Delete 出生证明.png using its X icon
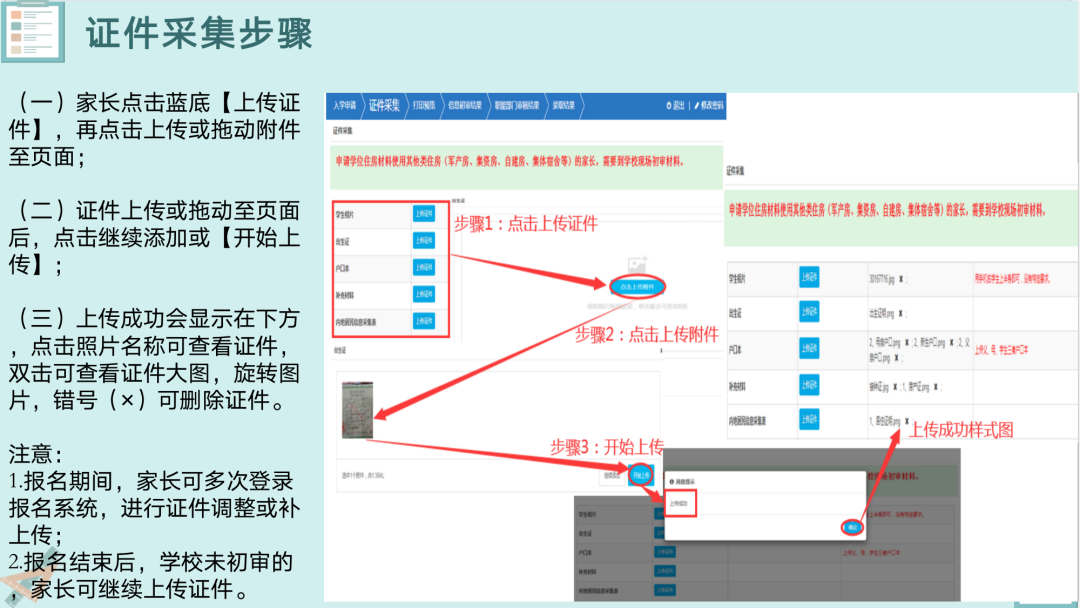This screenshot has width=1080, height=608. click(900, 313)
